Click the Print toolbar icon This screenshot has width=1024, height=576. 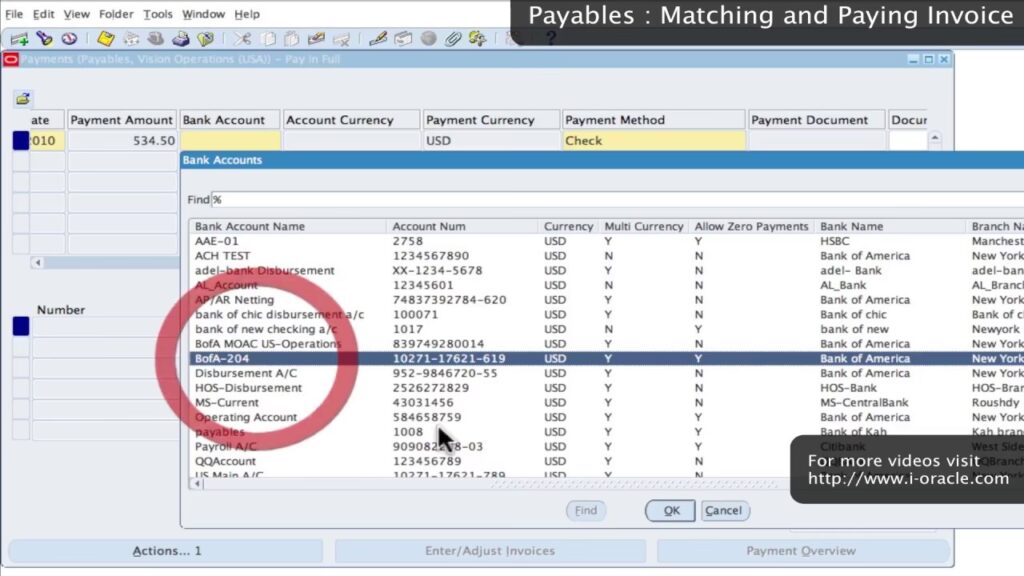[x=181, y=39]
